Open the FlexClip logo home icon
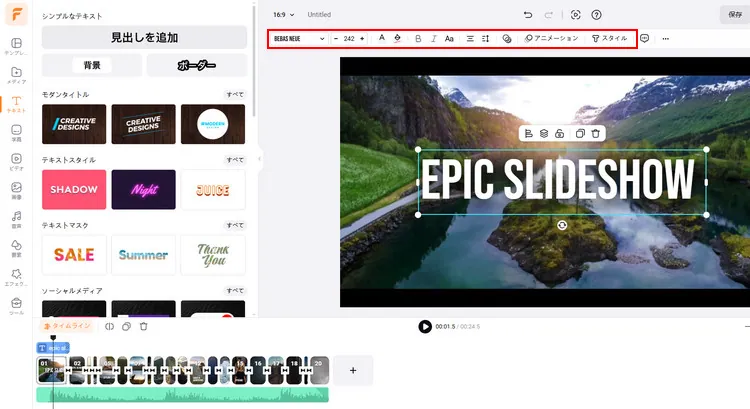This screenshot has height=409, width=750. tap(16, 14)
